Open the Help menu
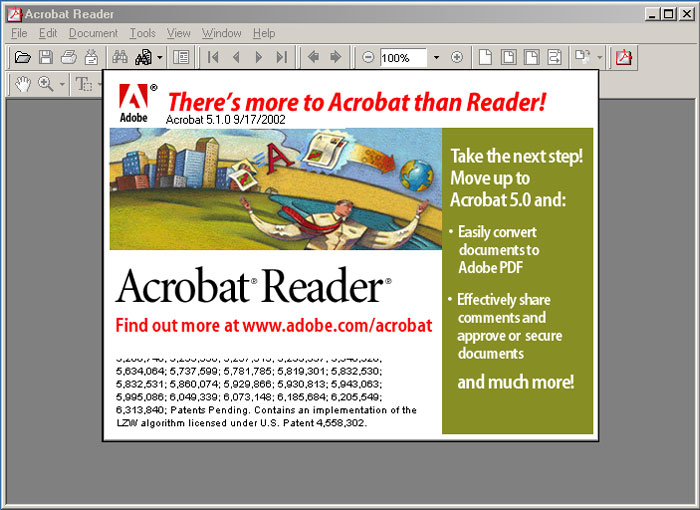The height and width of the screenshot is (510, 700). click(x=264, y=33)
